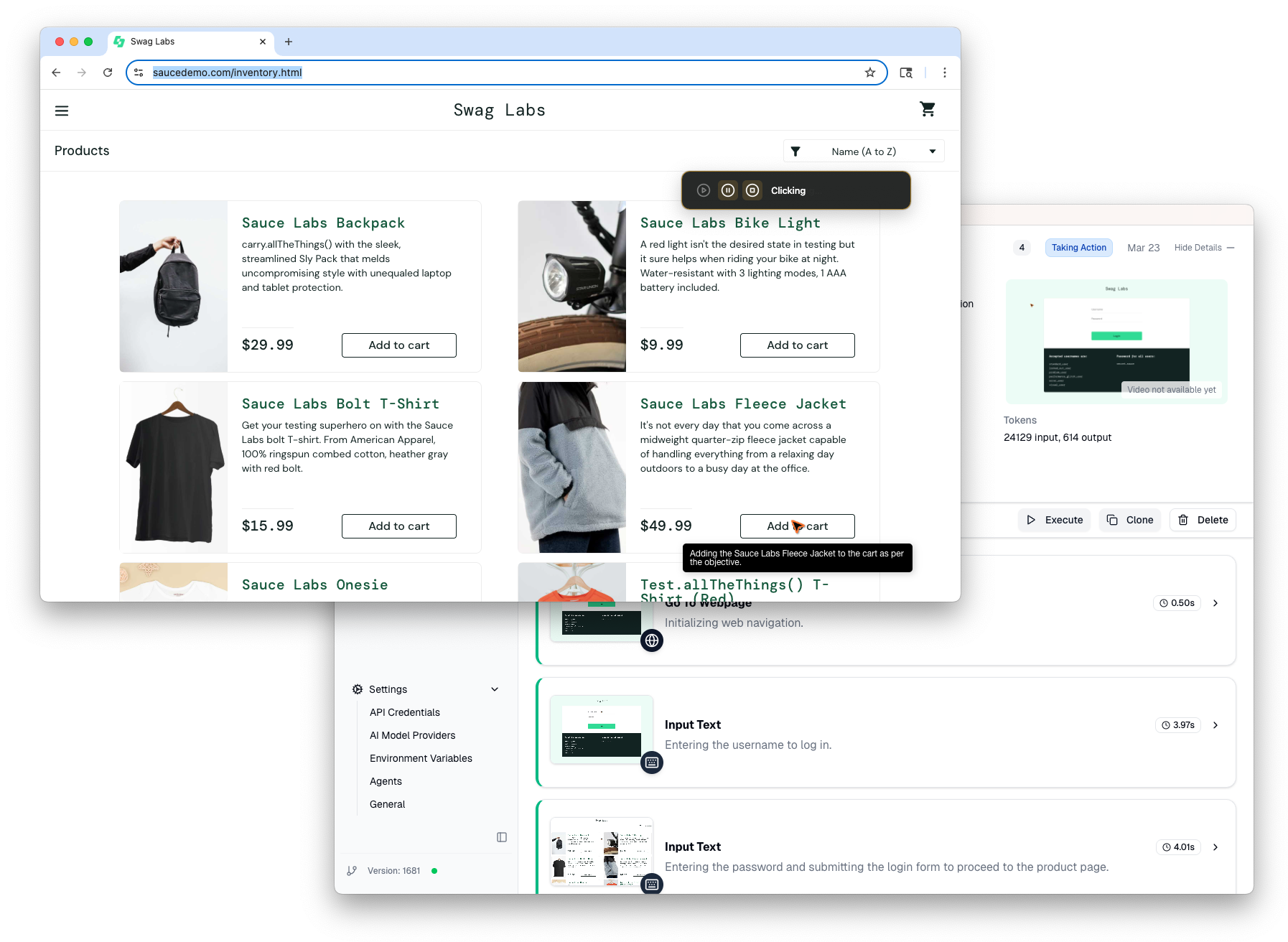This screenshot has width=1288, height=942.
Task: Click the bookmark star in the address bar
Action: coord(869,72)
